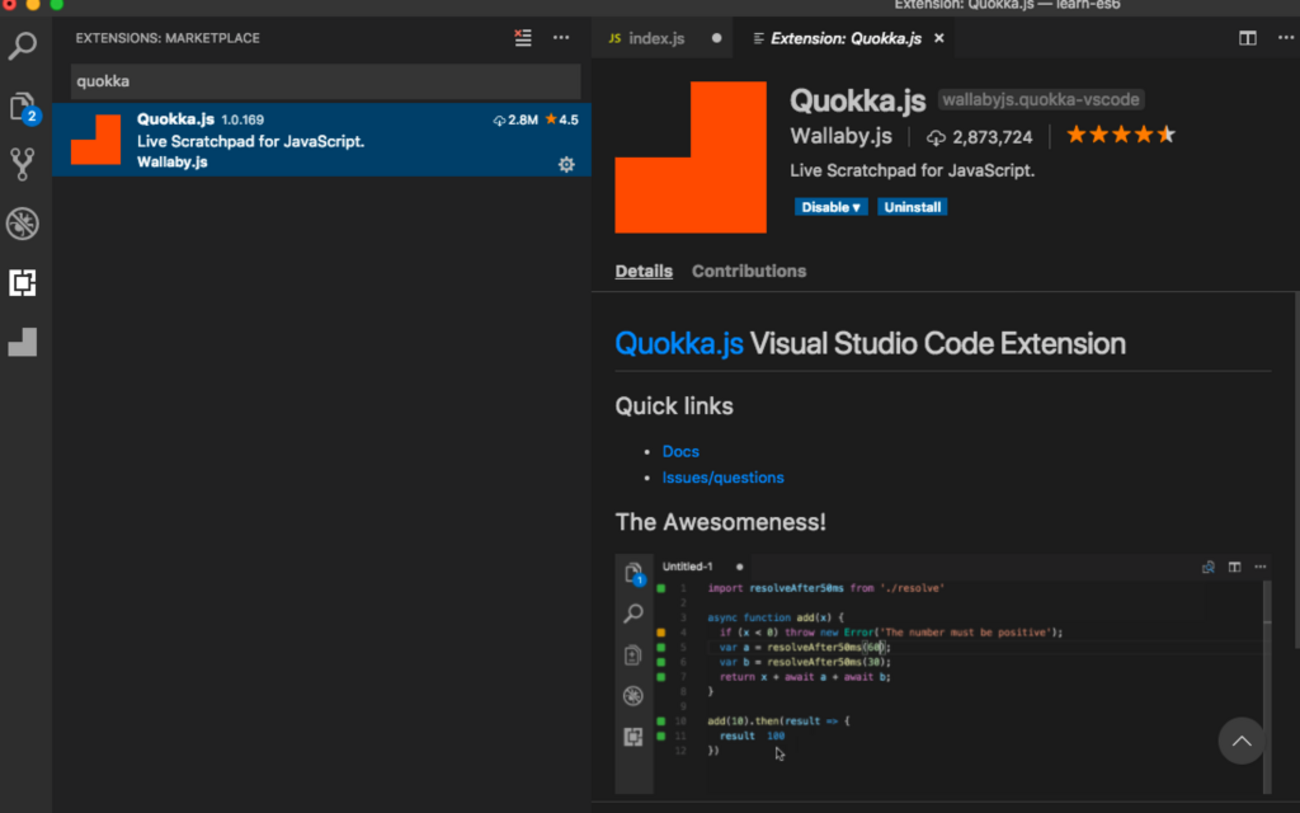Open the Extensions view icon
This screenshot has height=813, width=1300.
point(22,283)
